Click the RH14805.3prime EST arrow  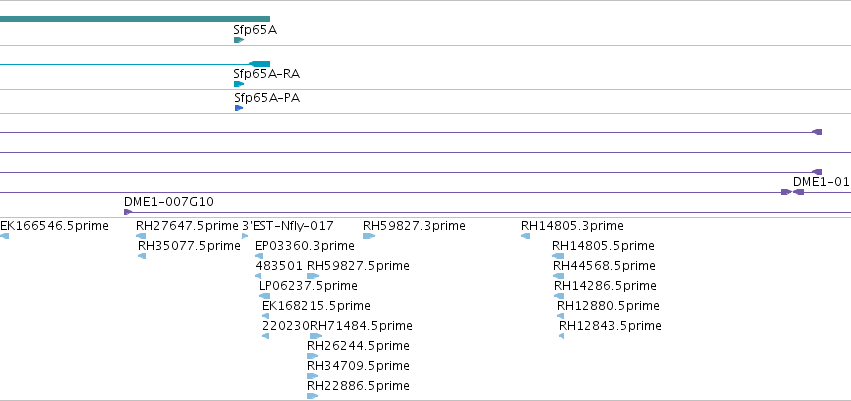click(x=525, y=236)
